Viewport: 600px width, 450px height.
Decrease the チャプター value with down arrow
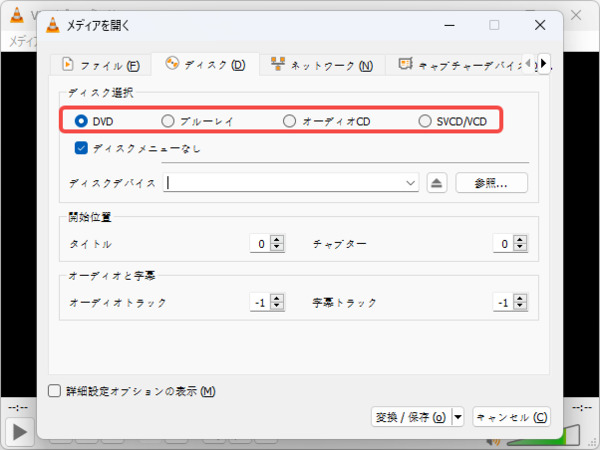[x=520, y=247]
